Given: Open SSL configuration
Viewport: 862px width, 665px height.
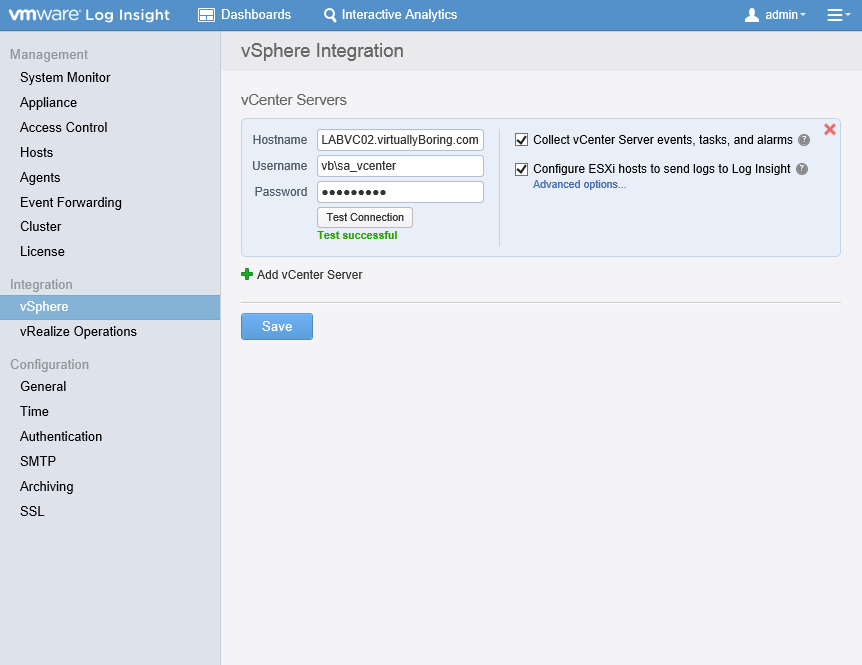Looking at the screenshot, I should click(32, 511).
